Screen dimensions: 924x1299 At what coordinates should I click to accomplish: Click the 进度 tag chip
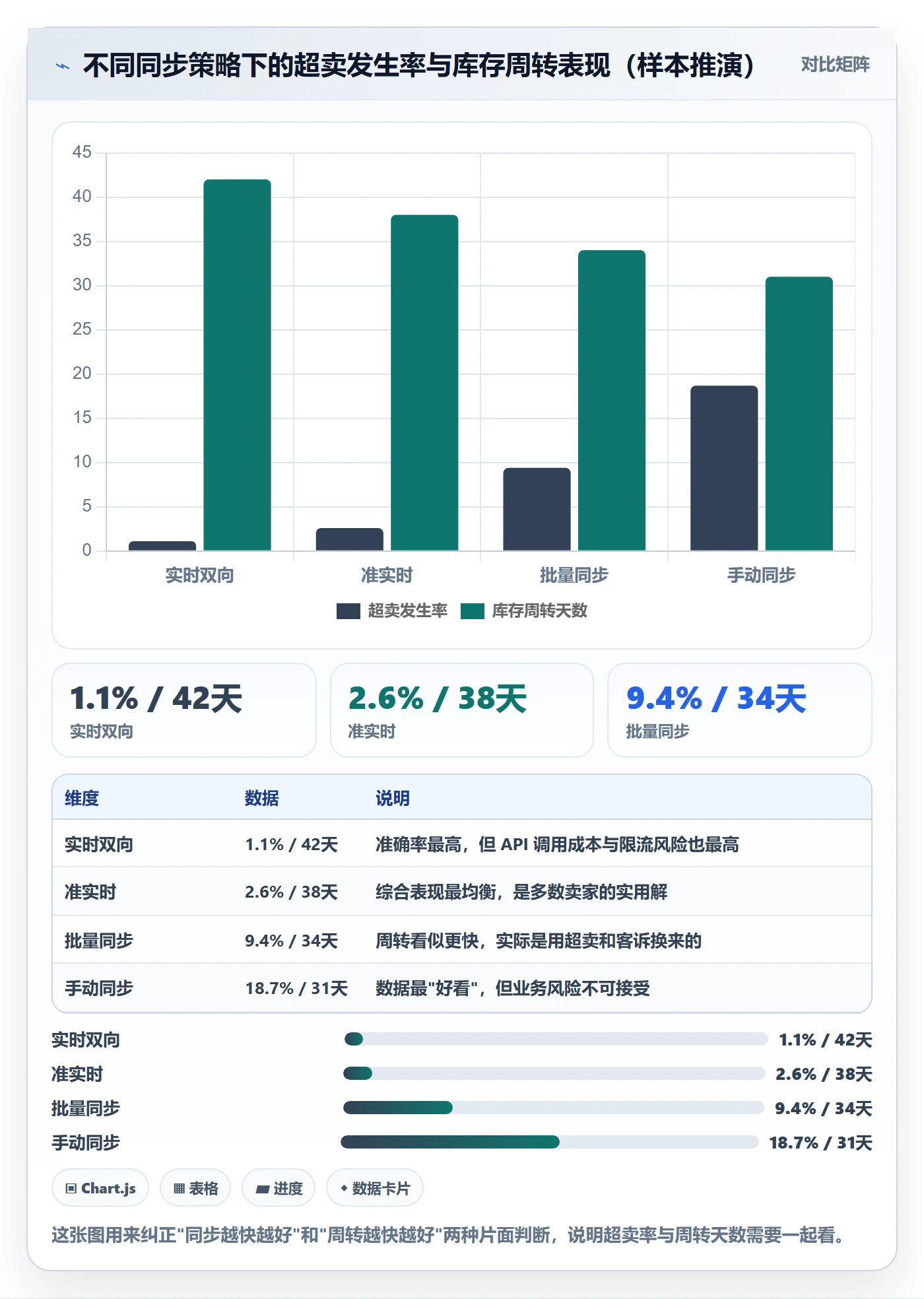[x=279, y=1188]
